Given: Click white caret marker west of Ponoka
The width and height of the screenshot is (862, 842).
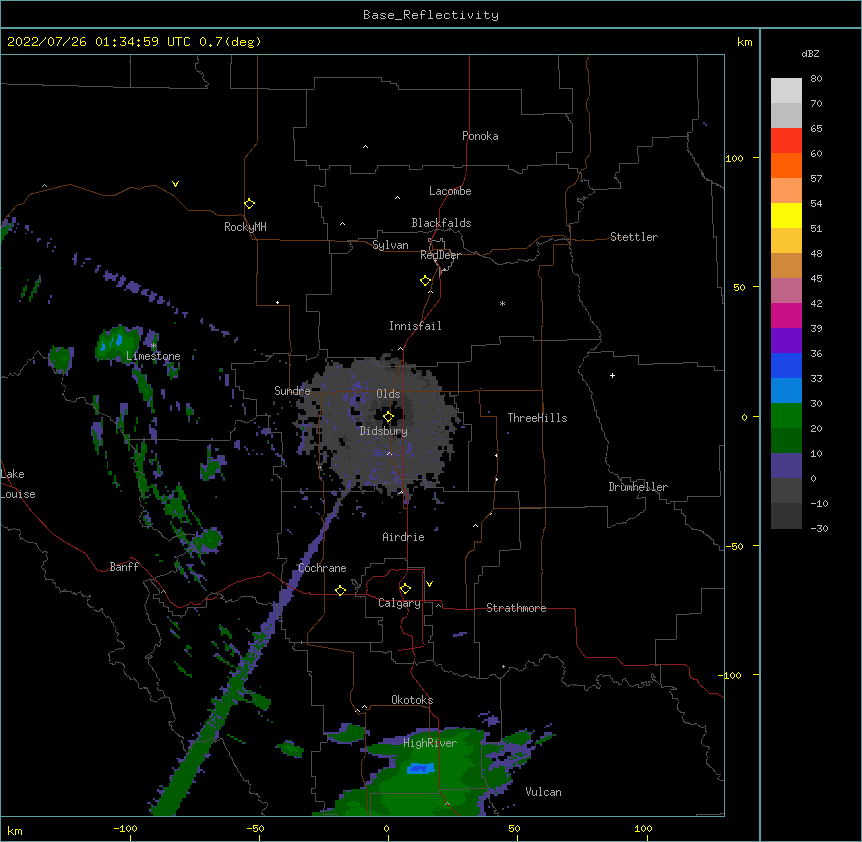Looking at the screenshot, I should click(x=365, y=147).
